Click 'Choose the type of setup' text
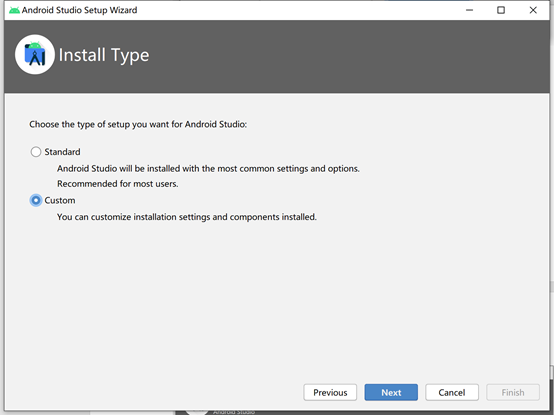The image size is (554, 415). click(138, 124)
